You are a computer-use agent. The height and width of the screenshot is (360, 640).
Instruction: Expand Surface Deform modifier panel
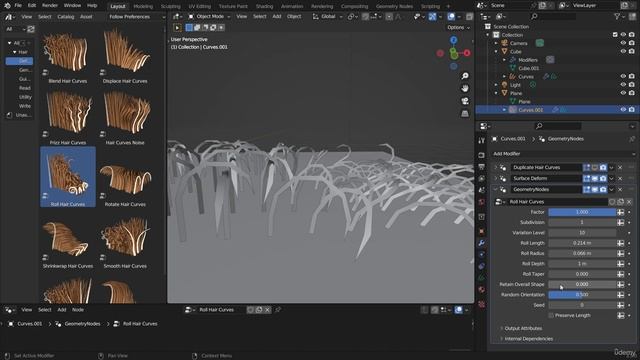496,179
